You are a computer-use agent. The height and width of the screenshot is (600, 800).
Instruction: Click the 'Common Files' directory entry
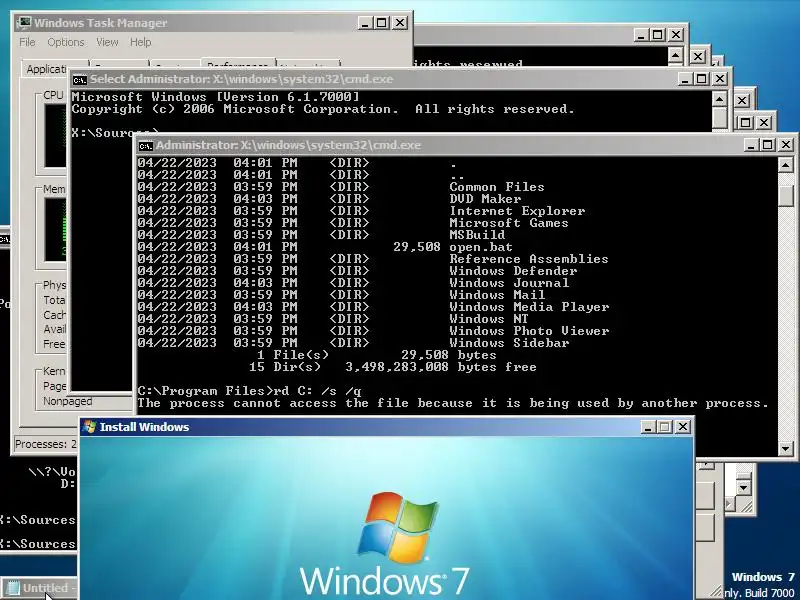(496, 187)
